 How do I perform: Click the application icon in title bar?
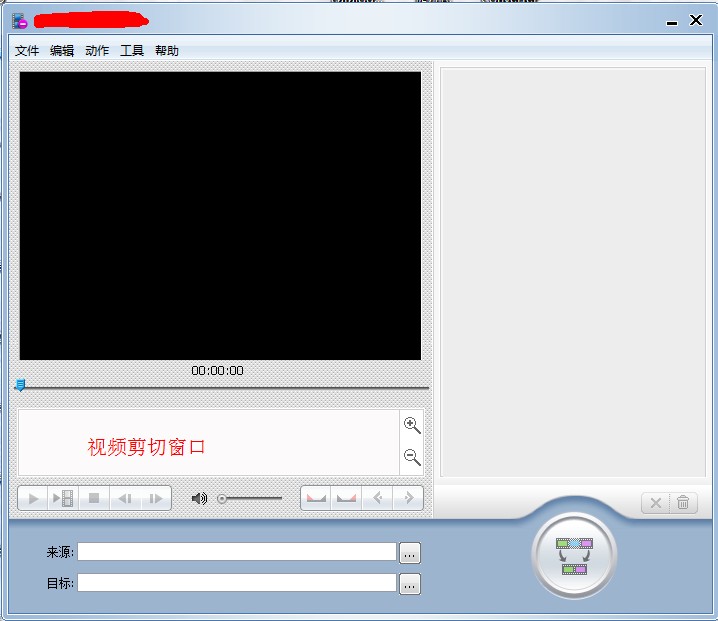[20, 21]
